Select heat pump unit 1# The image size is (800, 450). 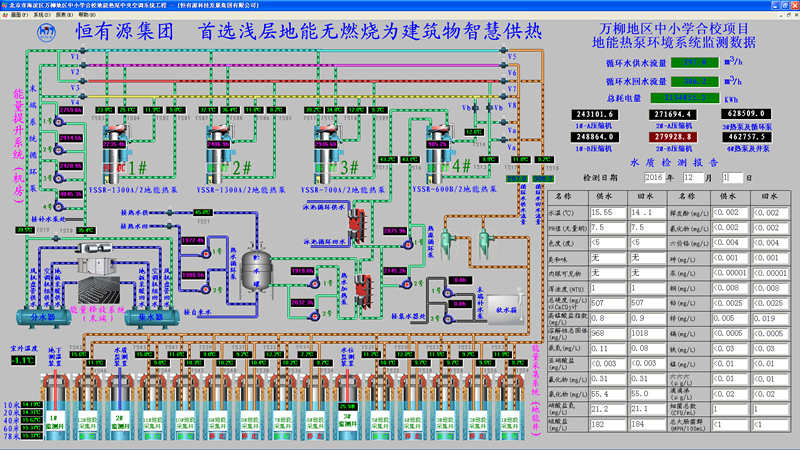tap(115, 153)
